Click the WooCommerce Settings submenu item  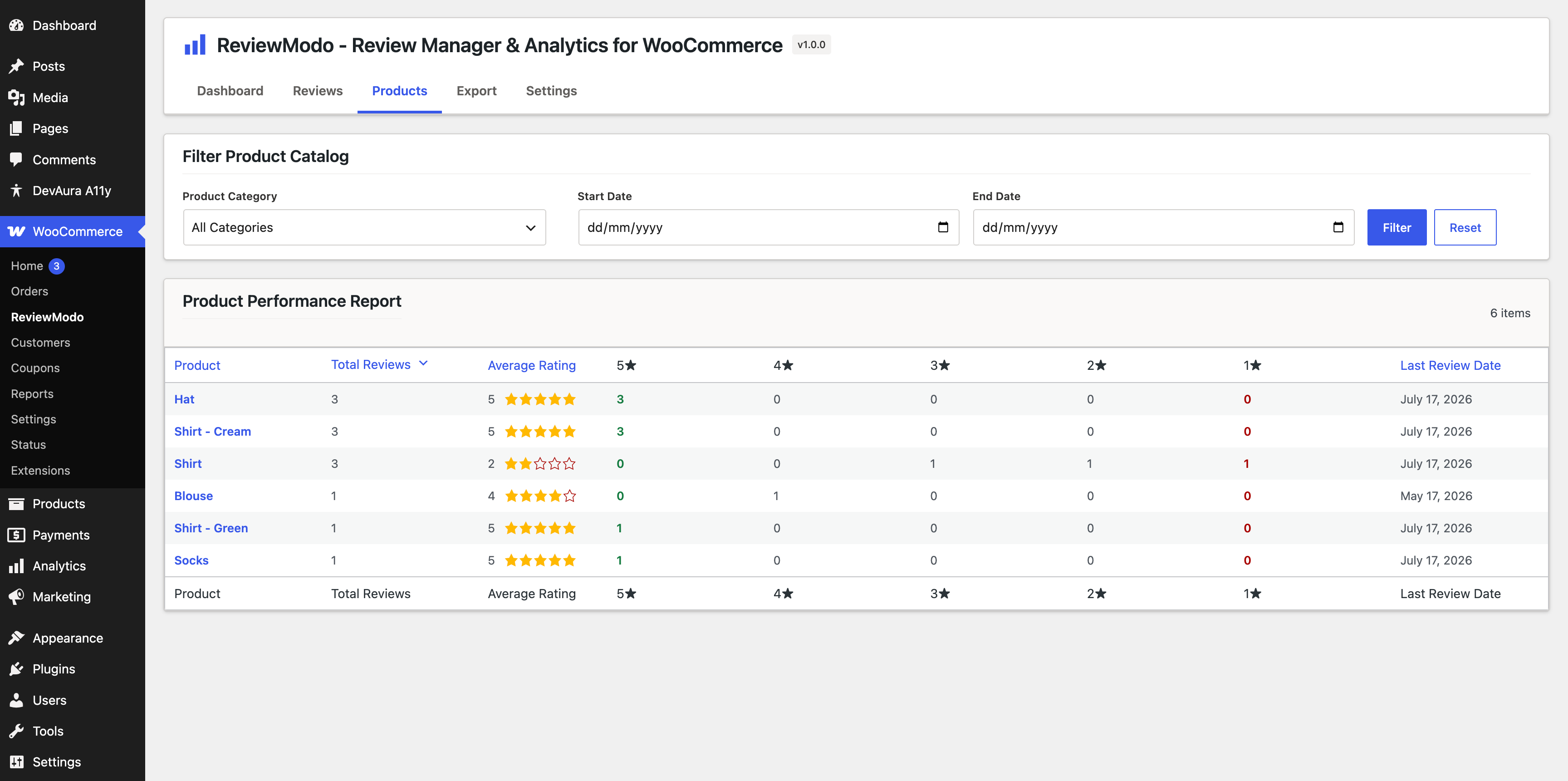pyautogui.click(x=34, y=419)
